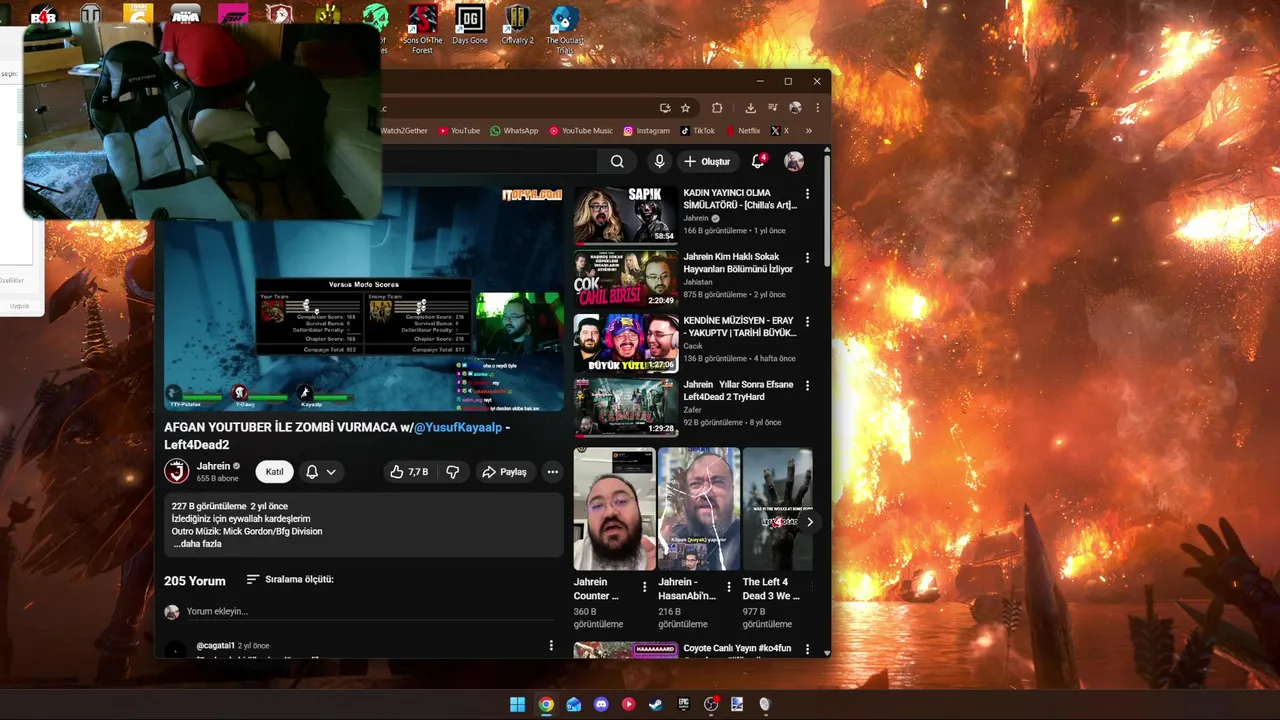1280x720 pixels.
Task: Start voice search with microphone icon
Action: [x=659, y=161]
